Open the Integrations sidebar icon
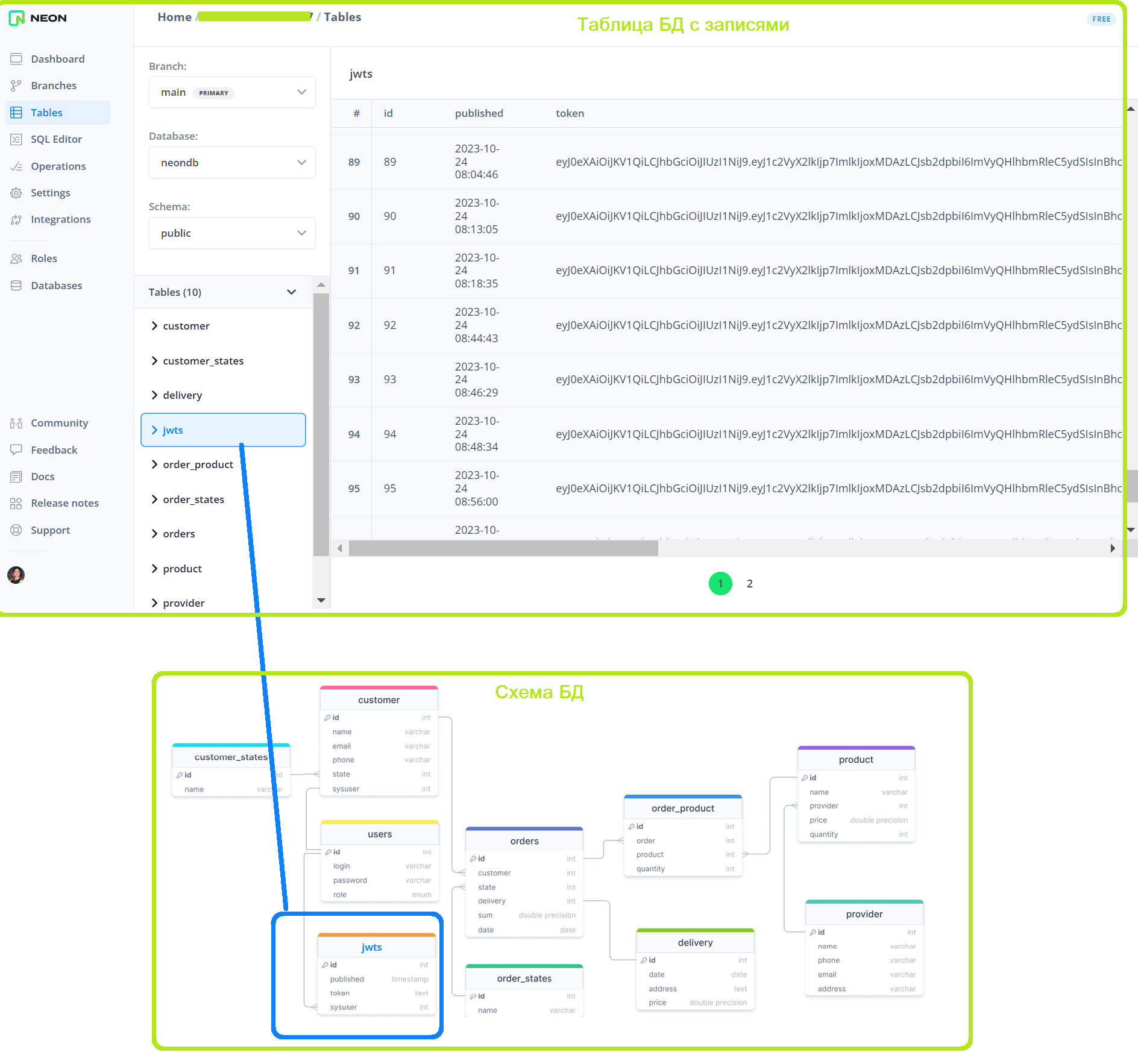1138x1064 pixels. (16, 219)
